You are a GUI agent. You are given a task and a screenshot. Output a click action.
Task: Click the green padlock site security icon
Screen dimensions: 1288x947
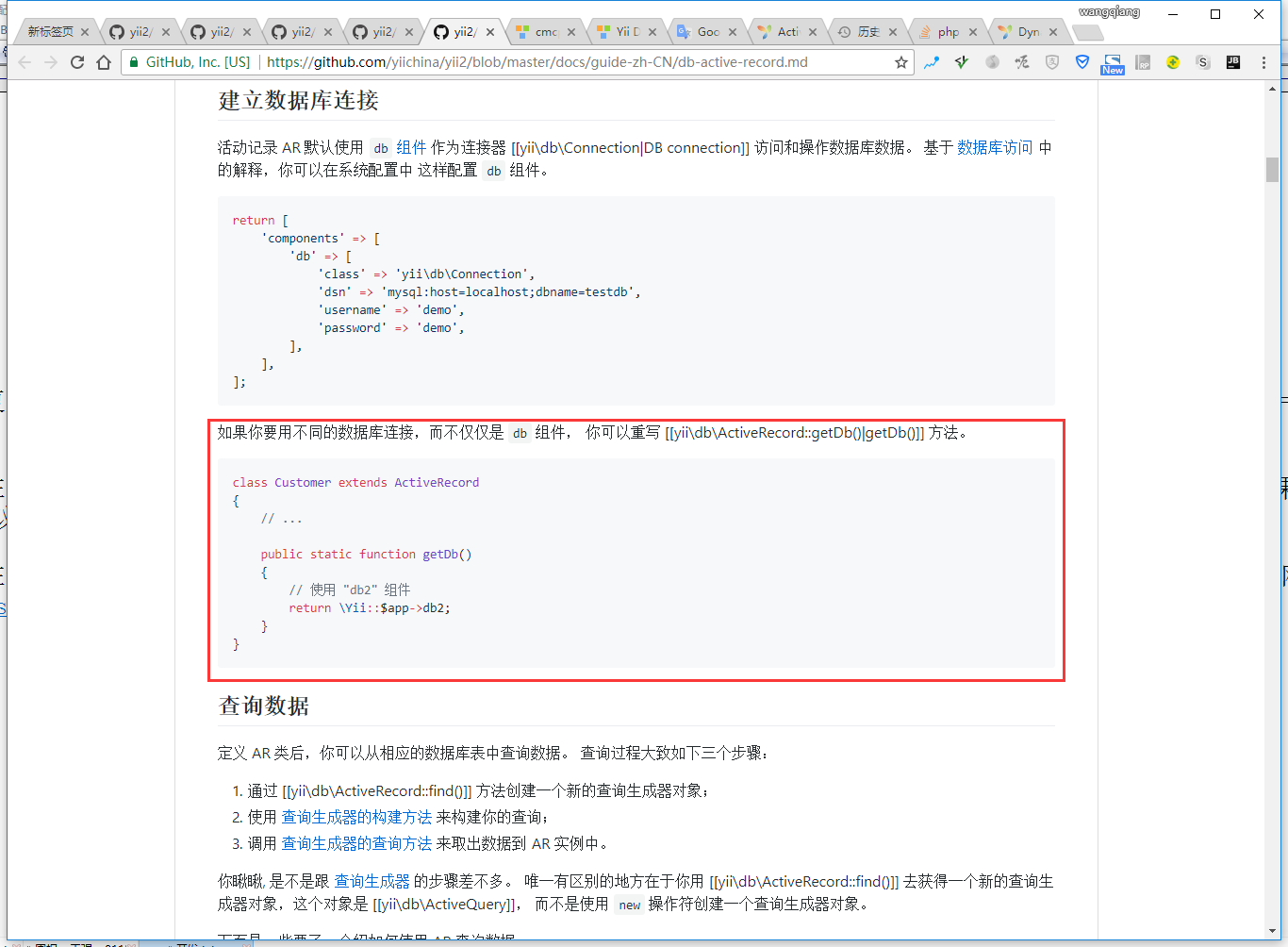[134, 62]
